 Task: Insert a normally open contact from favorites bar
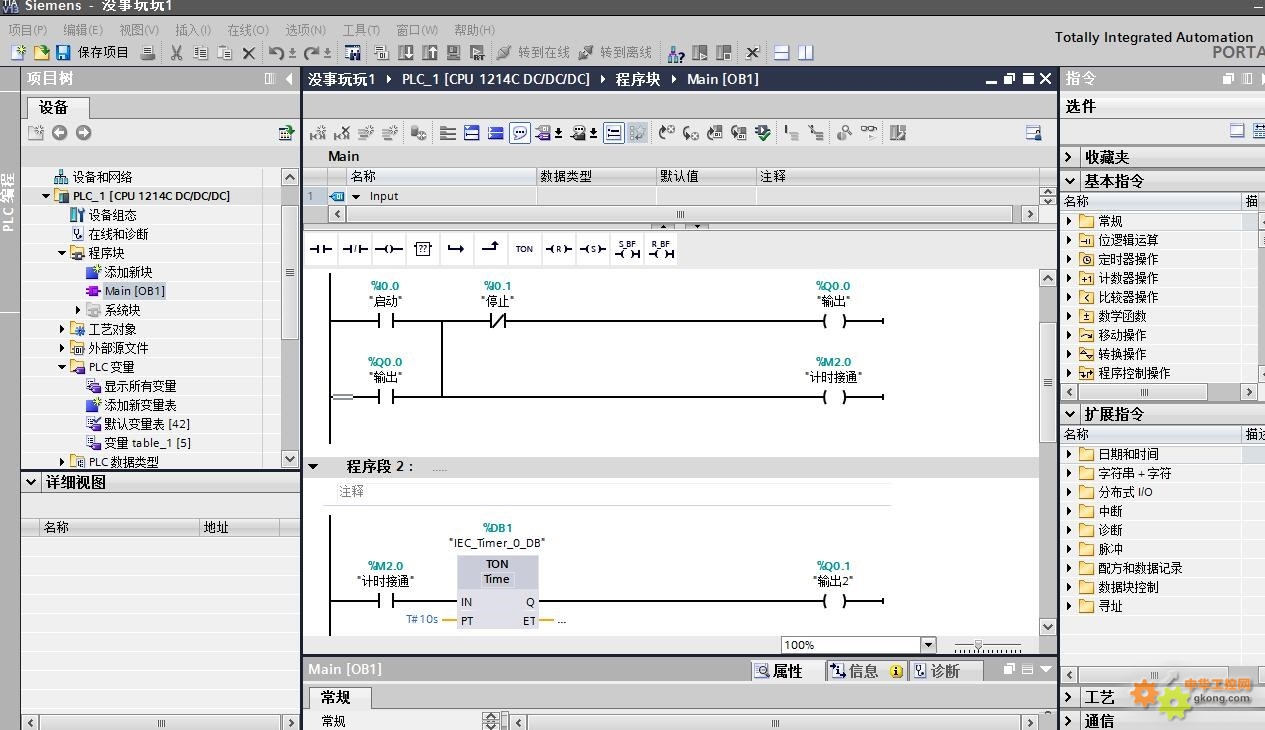tap(321, 249)
